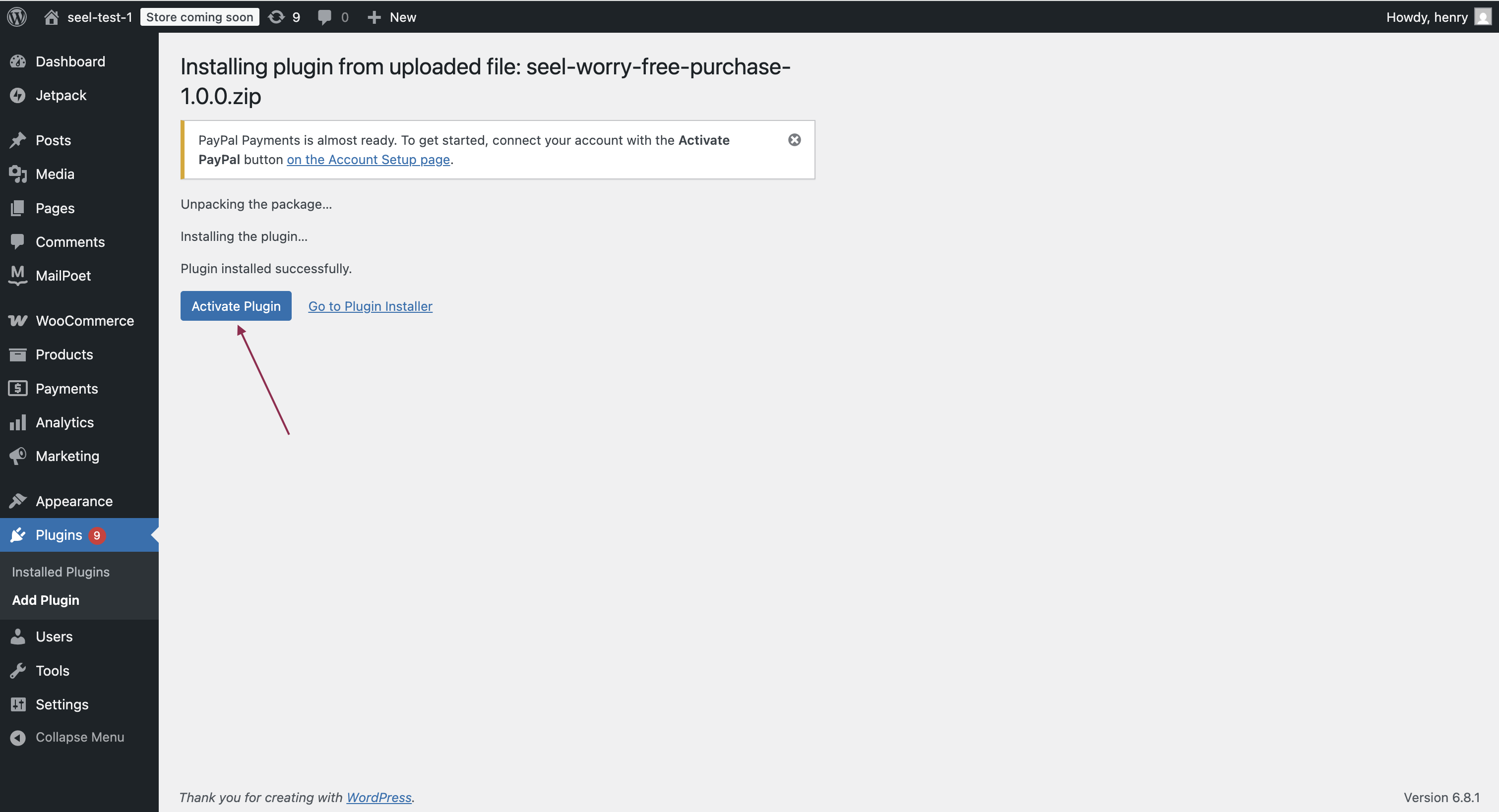Open the Account Setup page link
Viewport: 1499px width, 812px height.
coord(369,159)
